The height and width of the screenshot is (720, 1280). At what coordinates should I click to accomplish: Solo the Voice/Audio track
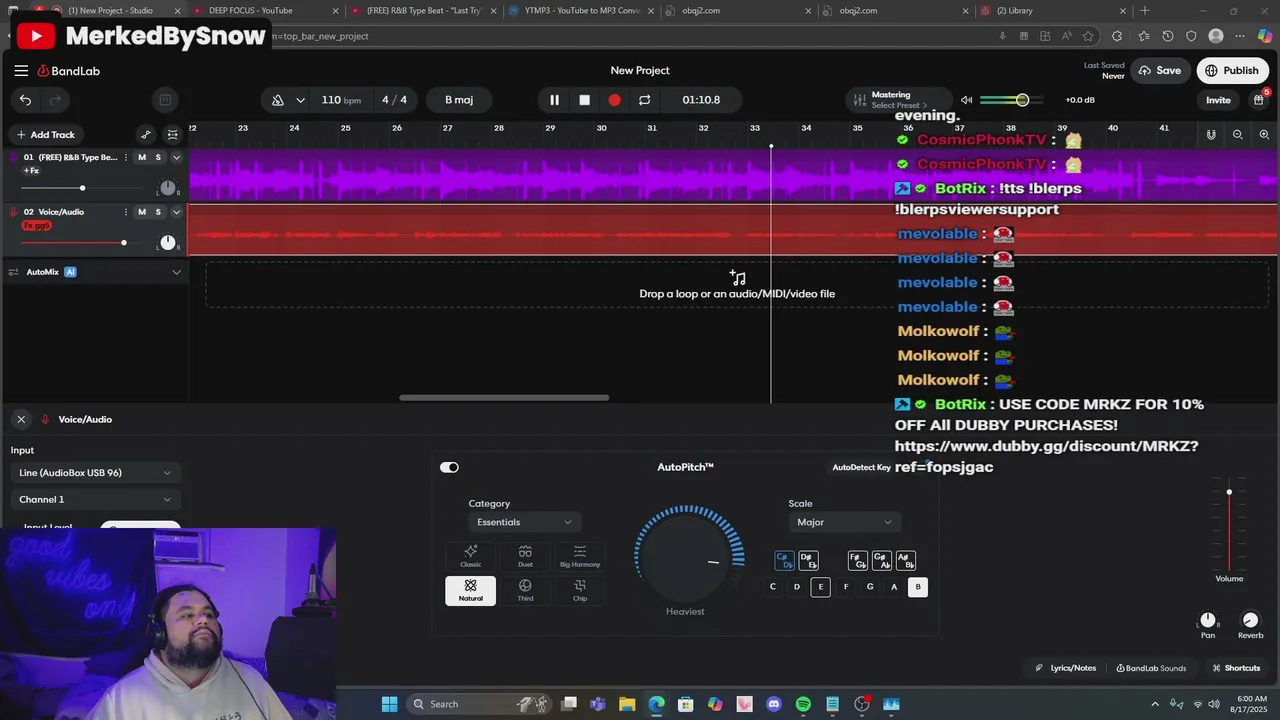[158, 212]
